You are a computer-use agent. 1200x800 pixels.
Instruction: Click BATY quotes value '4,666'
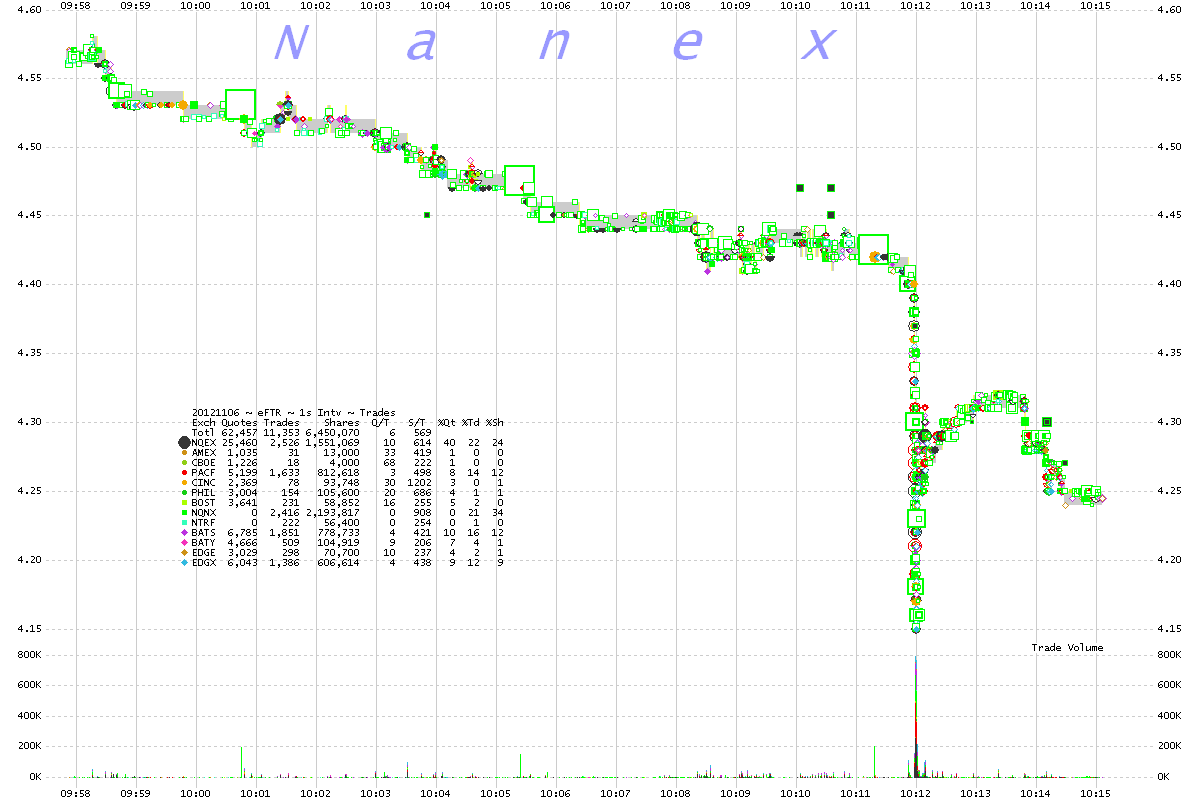pos(241,542)
